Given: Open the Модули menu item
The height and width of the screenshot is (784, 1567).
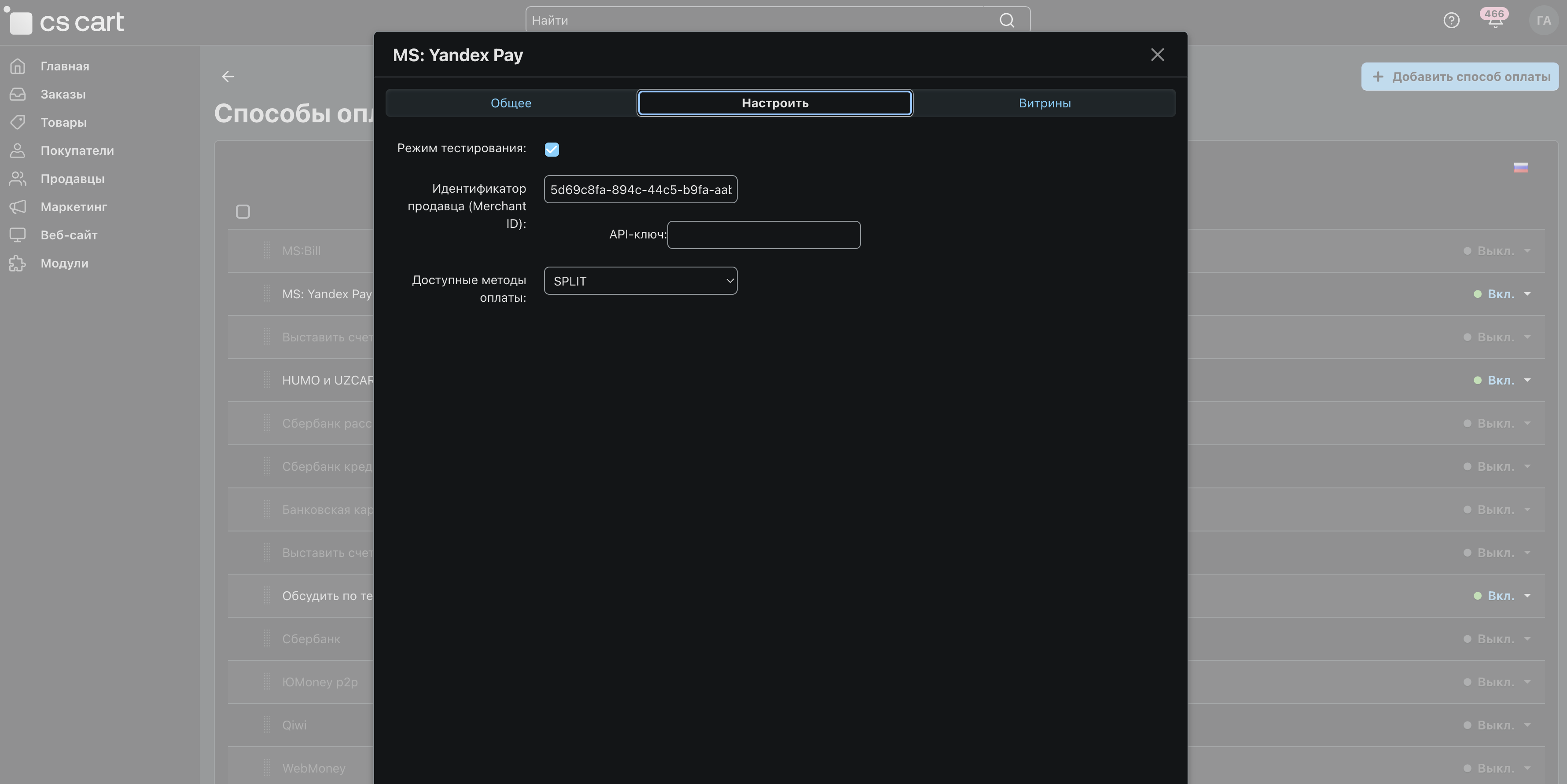Looking at the screenshot, I should click(x=64, y=264).
